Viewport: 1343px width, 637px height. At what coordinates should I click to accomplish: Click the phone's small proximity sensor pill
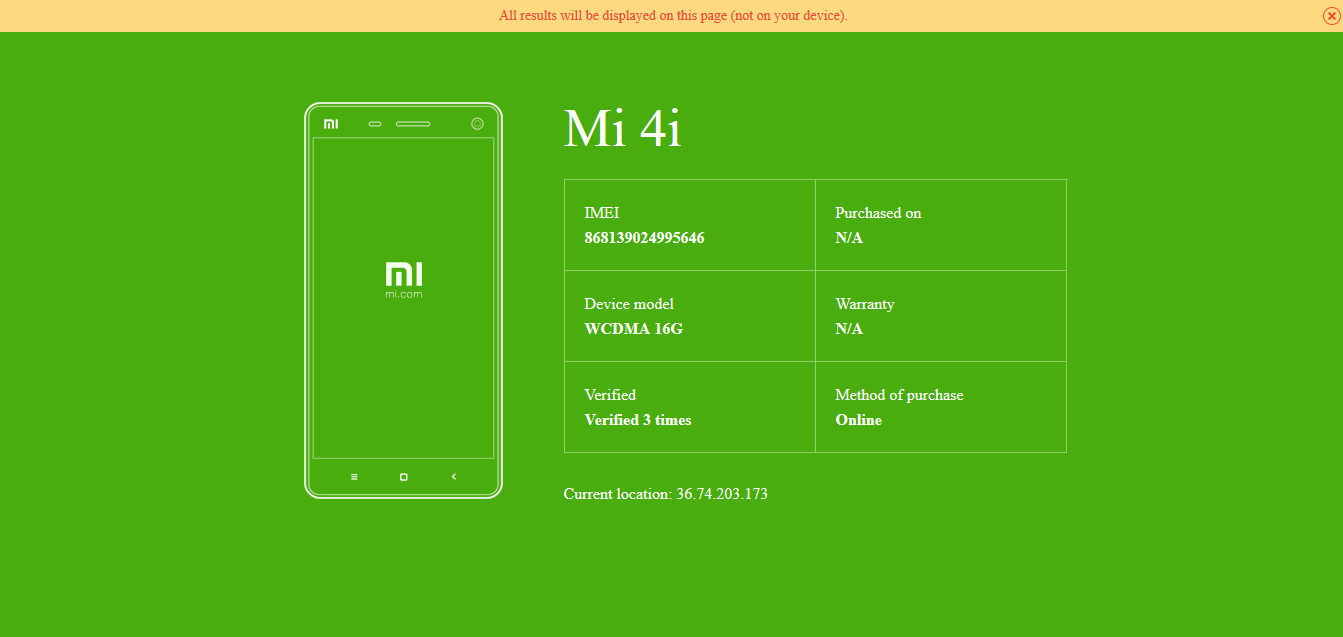(x=375, y=124)
